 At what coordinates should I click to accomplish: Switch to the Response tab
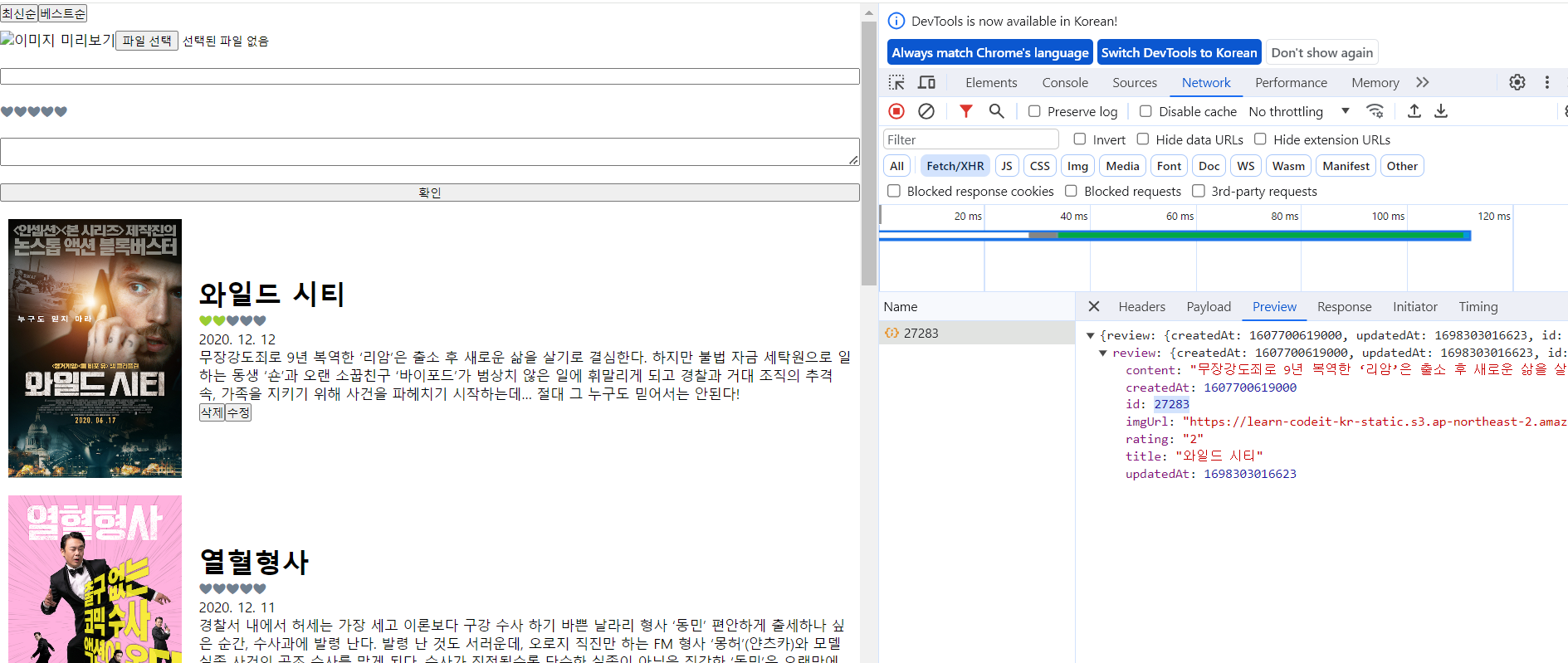[1344, 306]
